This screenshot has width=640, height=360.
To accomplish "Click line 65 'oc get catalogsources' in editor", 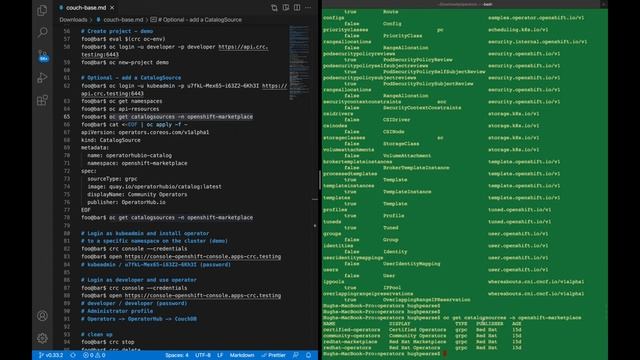I will pos(181,117).
